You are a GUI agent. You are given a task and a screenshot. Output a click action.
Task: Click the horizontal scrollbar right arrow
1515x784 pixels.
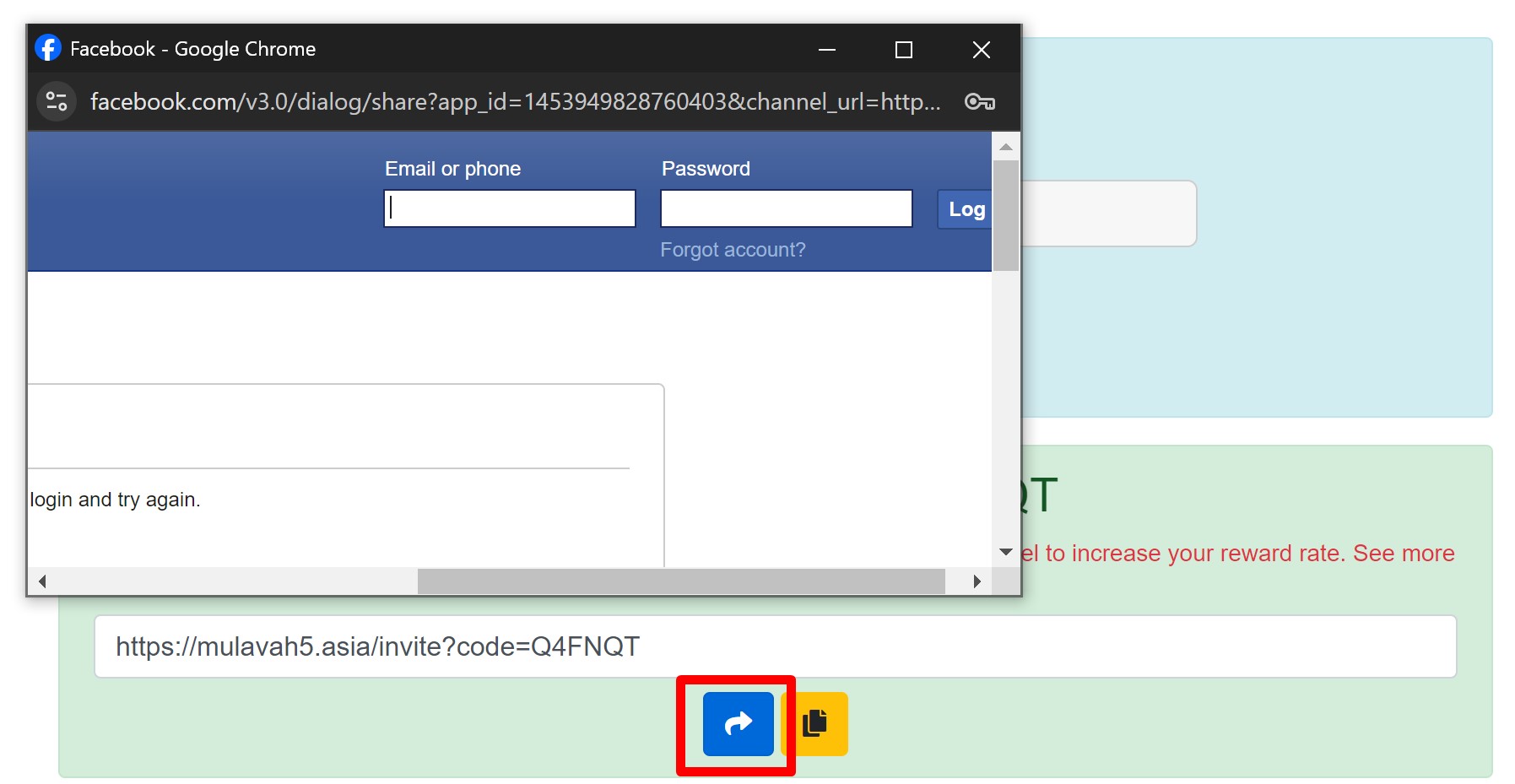coord(977,581)
